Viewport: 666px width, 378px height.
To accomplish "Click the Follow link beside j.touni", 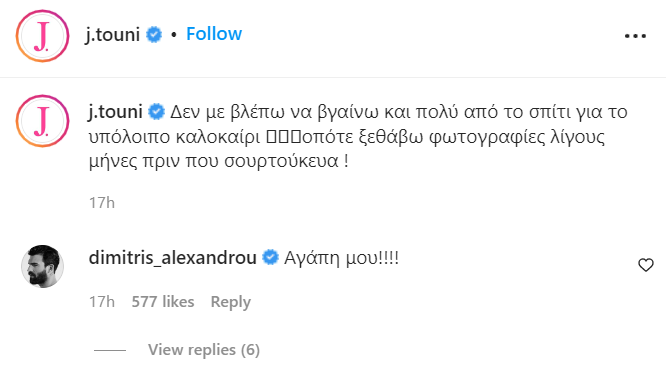I will coord(214,34).
